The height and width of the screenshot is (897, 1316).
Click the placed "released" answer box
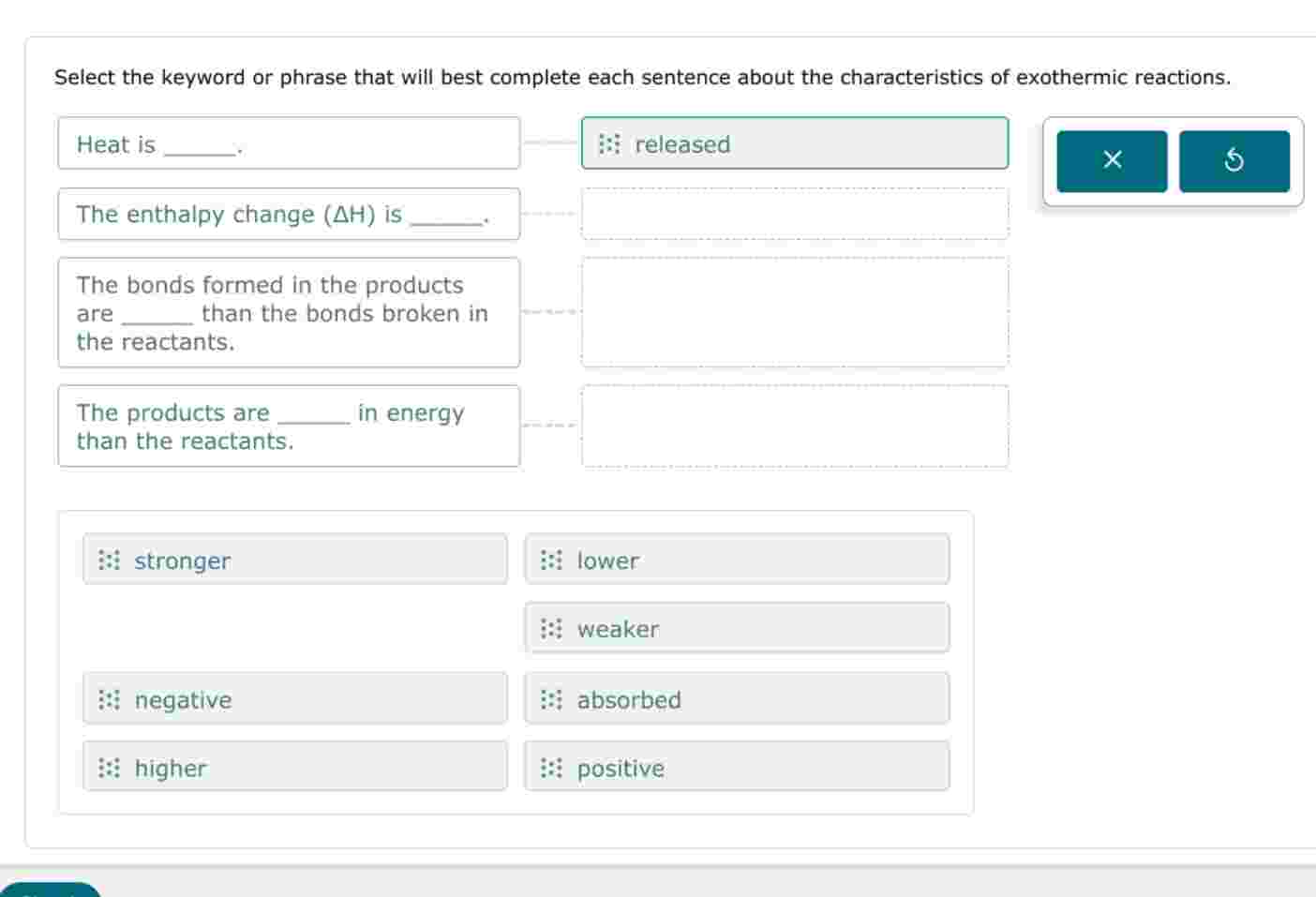[794, 143]
